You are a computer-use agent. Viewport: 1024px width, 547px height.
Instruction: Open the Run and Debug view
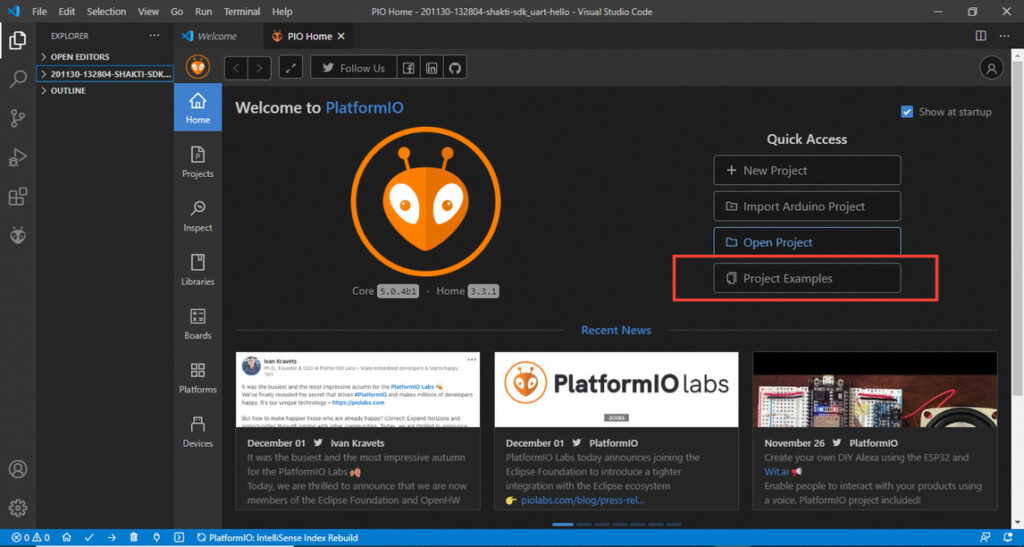(x=18, y=157)
